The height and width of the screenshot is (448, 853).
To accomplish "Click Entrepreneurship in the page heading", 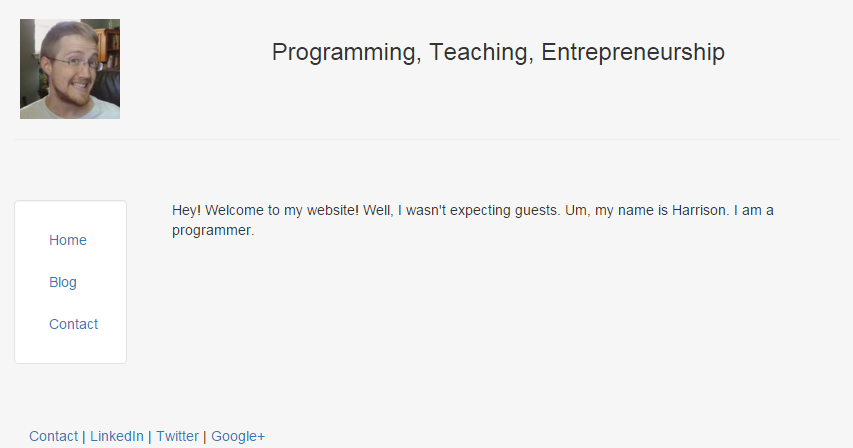I will tap(633, 52).
